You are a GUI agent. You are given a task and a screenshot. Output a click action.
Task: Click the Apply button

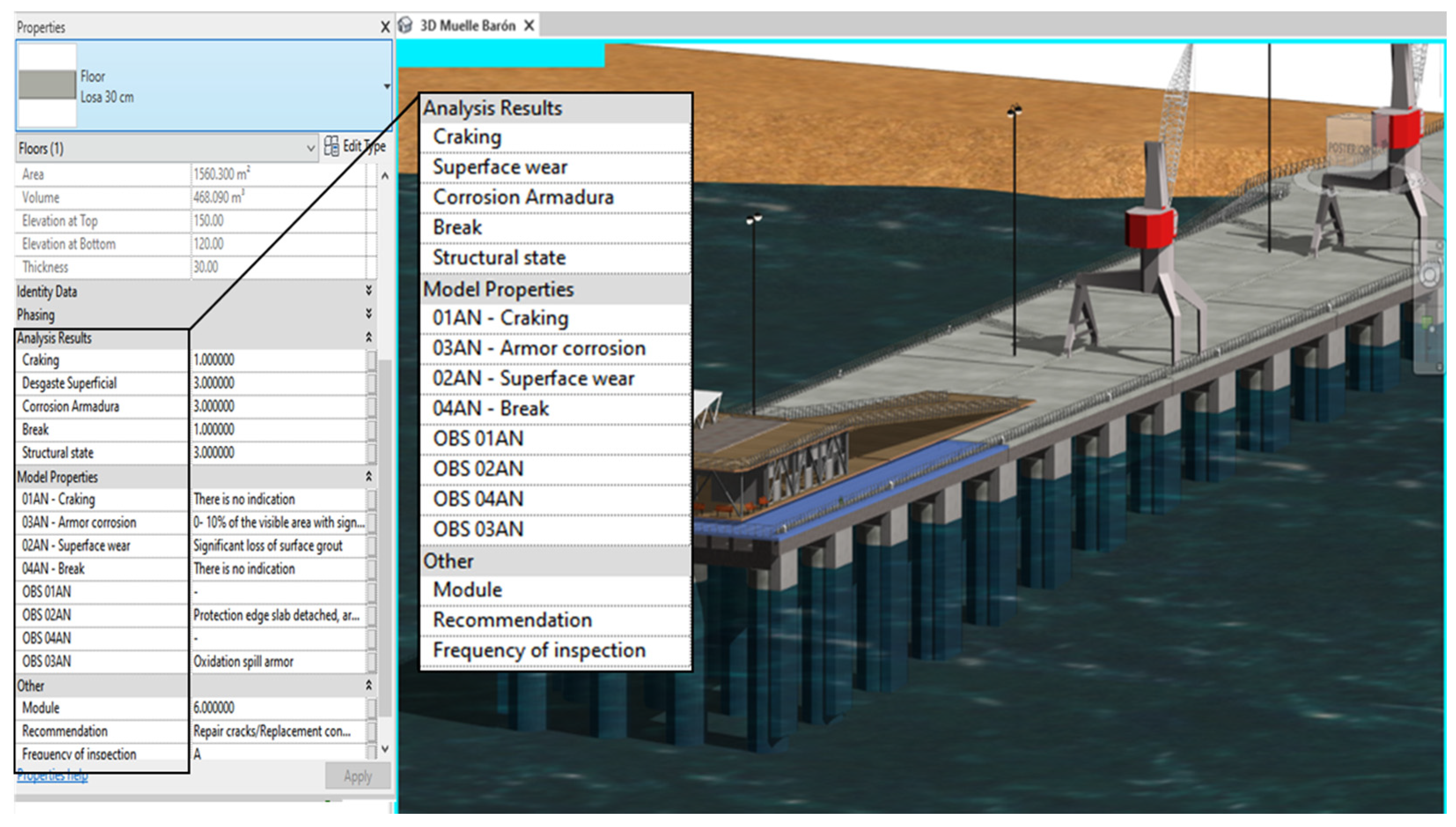[x=357, y=776]
